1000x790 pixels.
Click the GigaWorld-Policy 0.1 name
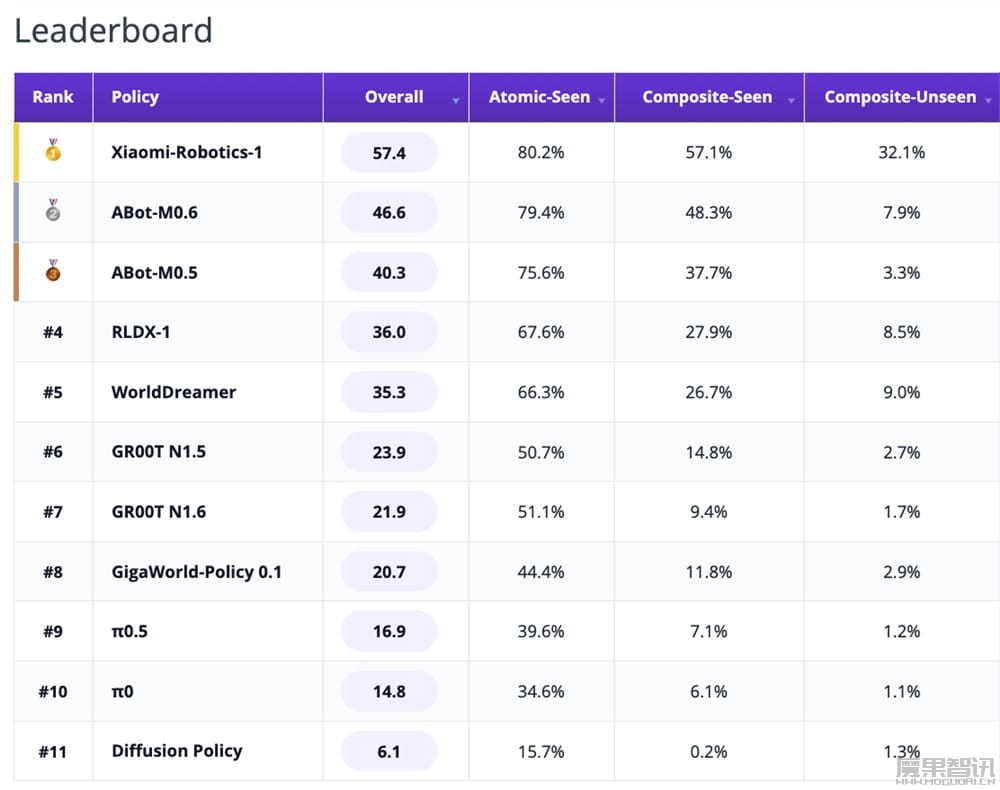tap(196, 572)
